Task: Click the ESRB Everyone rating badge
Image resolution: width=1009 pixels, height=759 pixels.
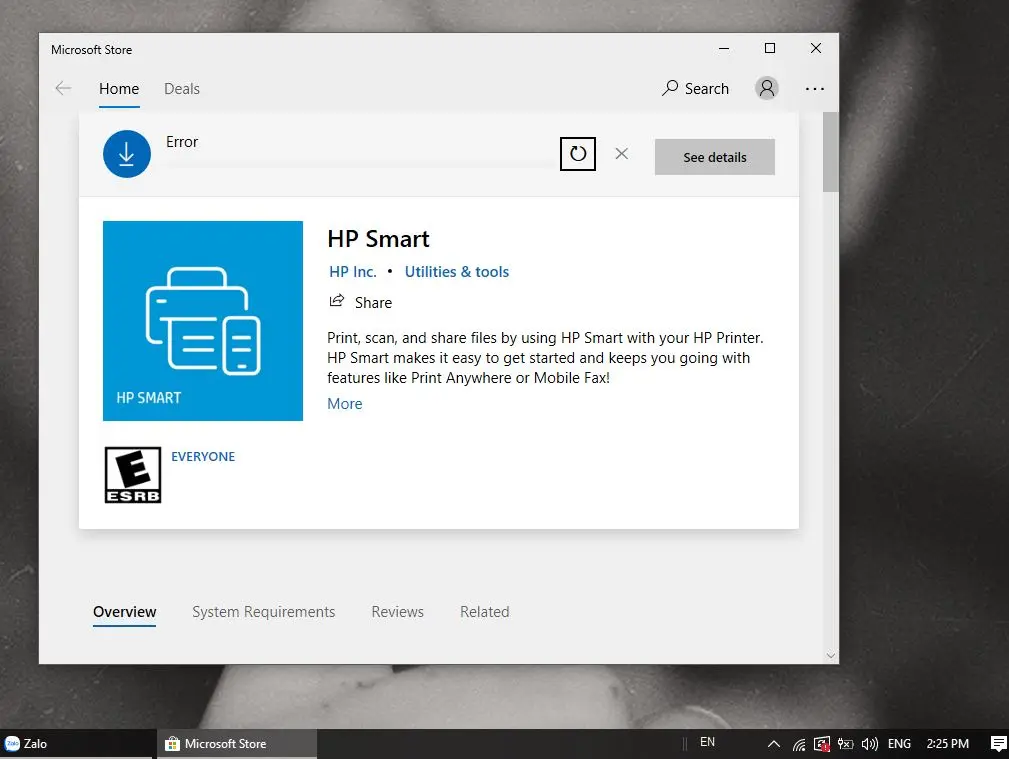Action: (133, 474)
